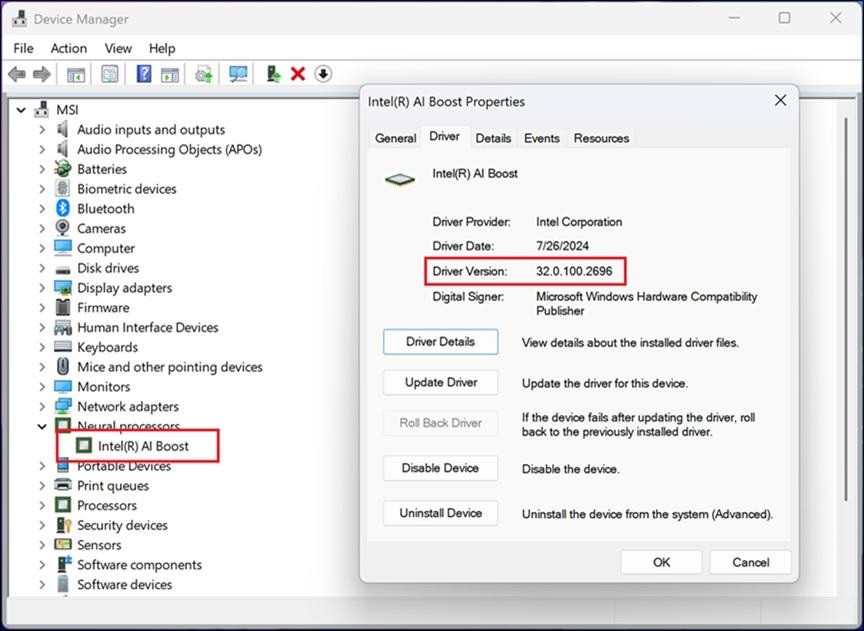Click the Enable device toolbar icon

coord(273,74)
